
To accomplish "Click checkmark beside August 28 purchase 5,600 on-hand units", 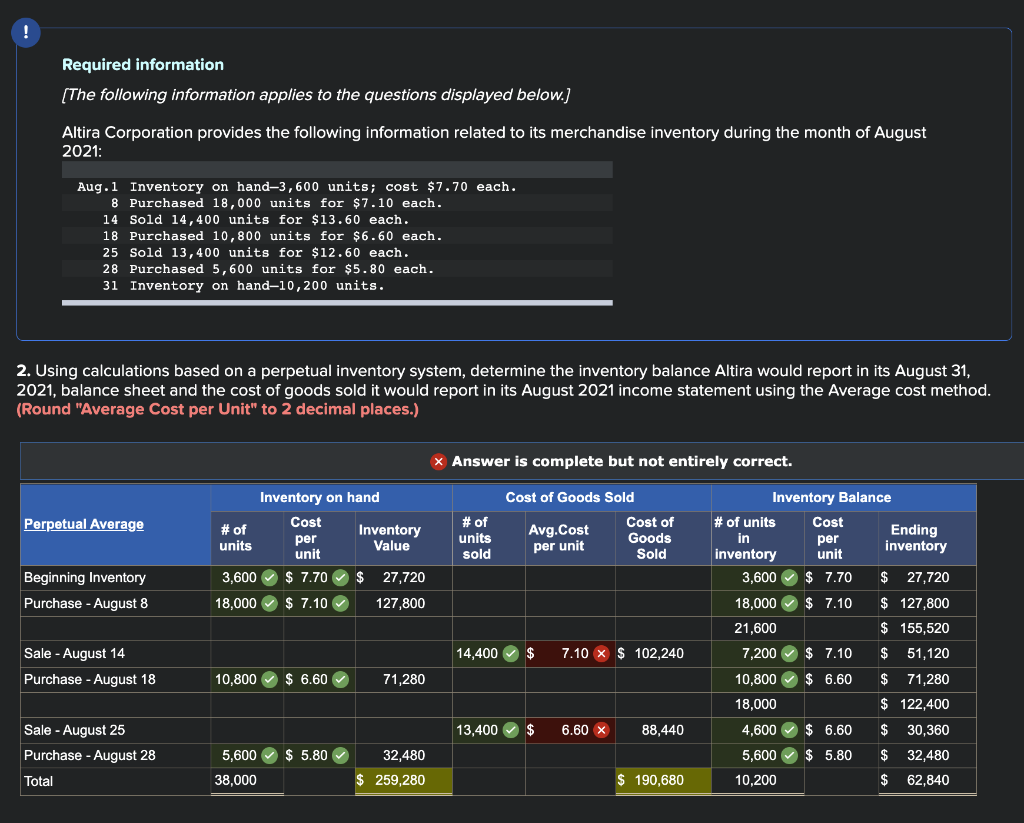I will pos(269,756).
